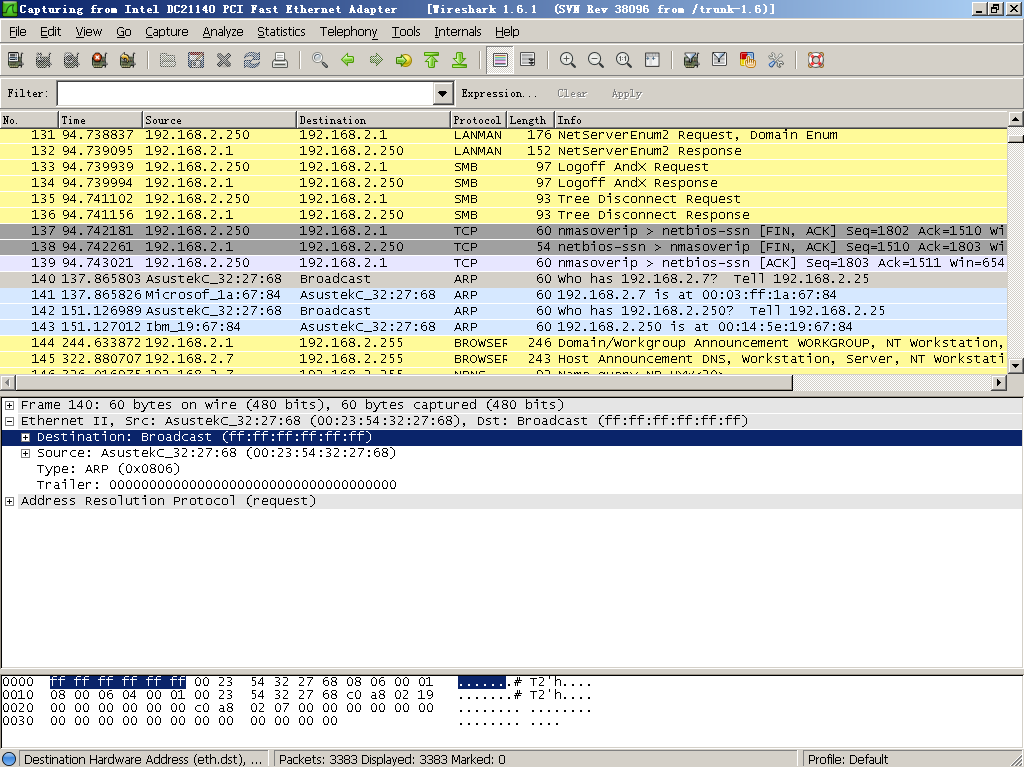
Task: Sort packets by Length column header
Action: point(530,120)
